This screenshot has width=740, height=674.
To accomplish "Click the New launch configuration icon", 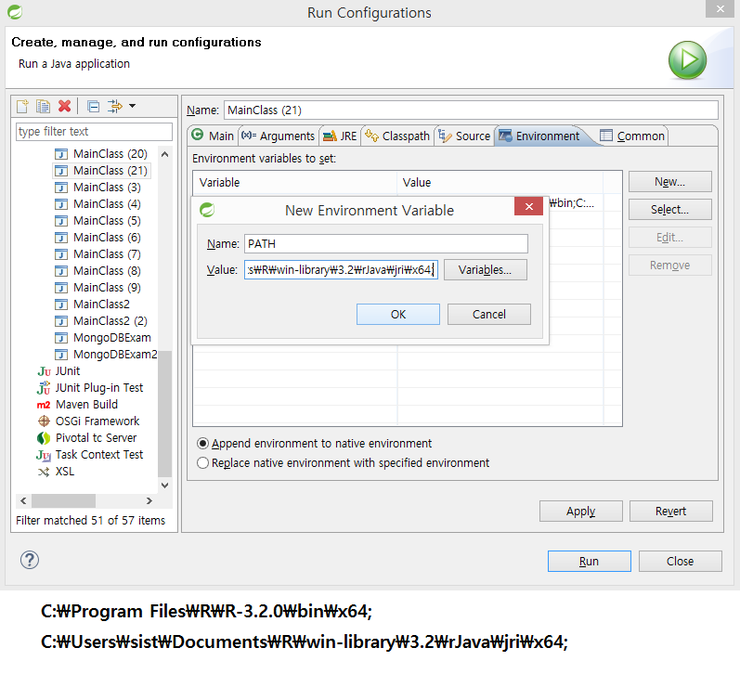I will tap(24, 106).
